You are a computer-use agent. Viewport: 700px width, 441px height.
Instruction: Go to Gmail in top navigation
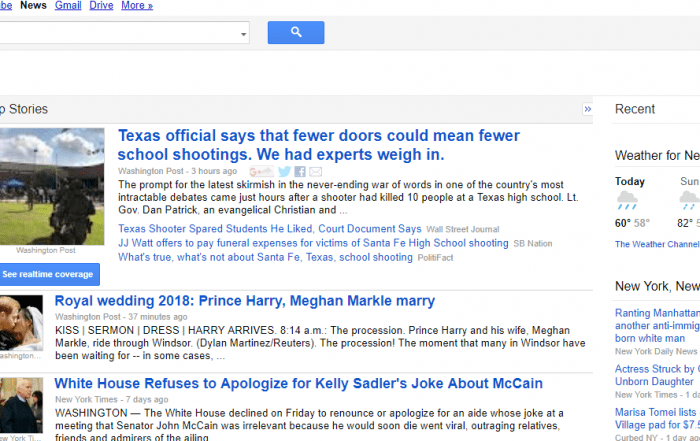tap(68, 6)
